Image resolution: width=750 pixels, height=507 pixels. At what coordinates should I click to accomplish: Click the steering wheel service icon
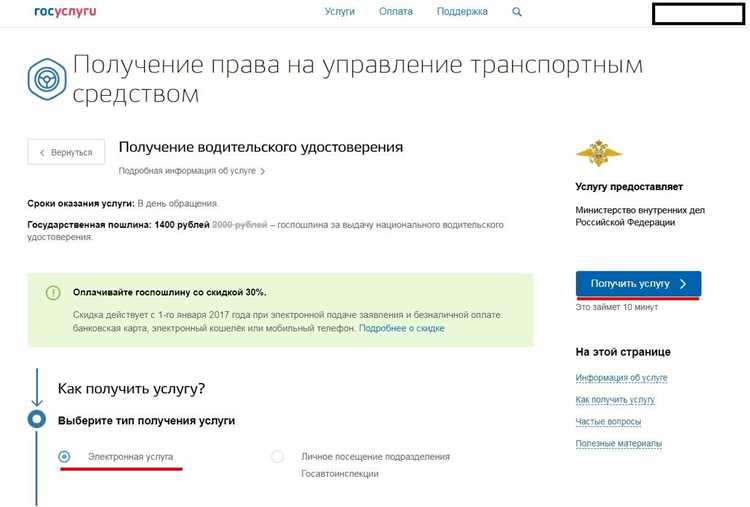coord(46,79)
